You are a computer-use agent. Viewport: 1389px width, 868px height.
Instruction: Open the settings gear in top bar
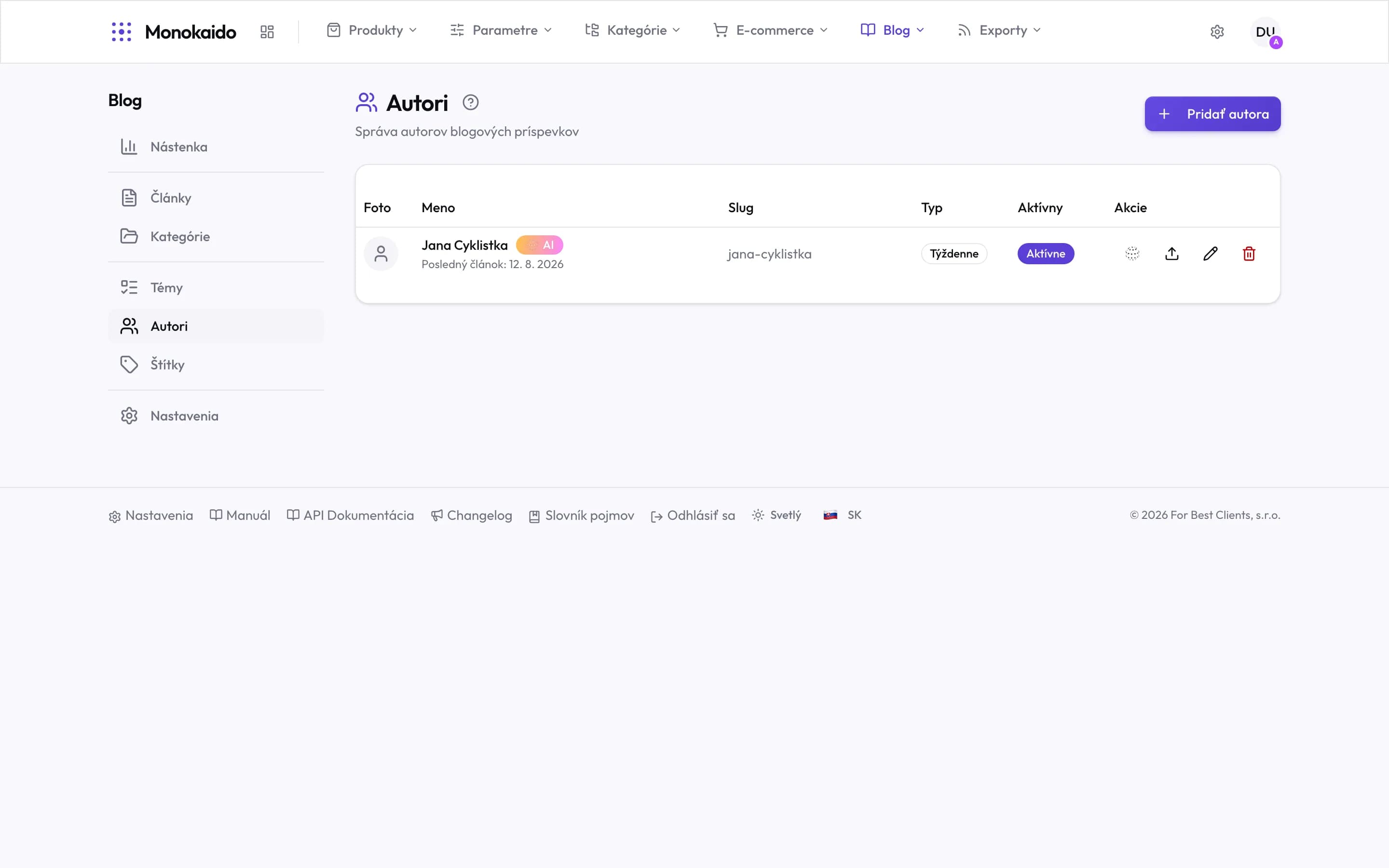[x=1217, y=31]
